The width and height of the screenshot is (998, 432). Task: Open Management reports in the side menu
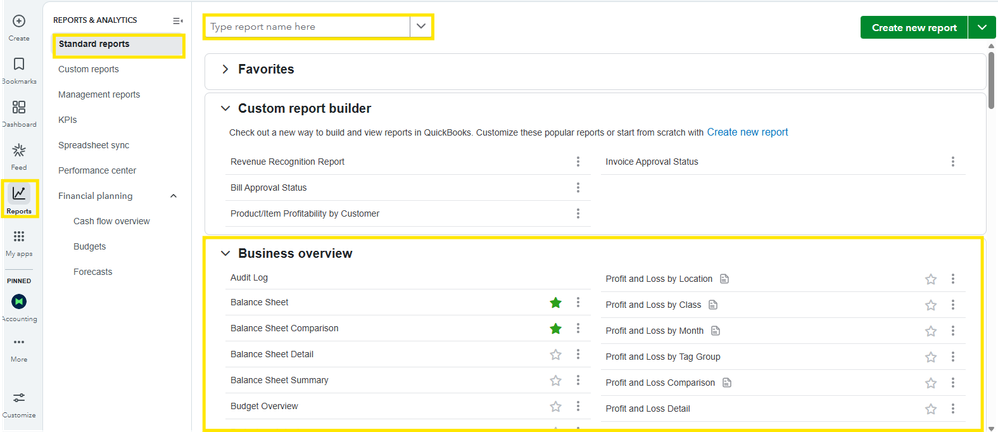pyautogui.click(x=99, y=94)
